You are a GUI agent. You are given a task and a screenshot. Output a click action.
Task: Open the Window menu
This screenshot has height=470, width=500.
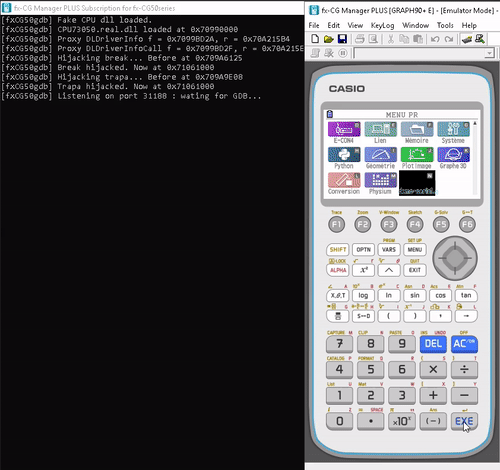pyautogui.click(x=415, y=25)
